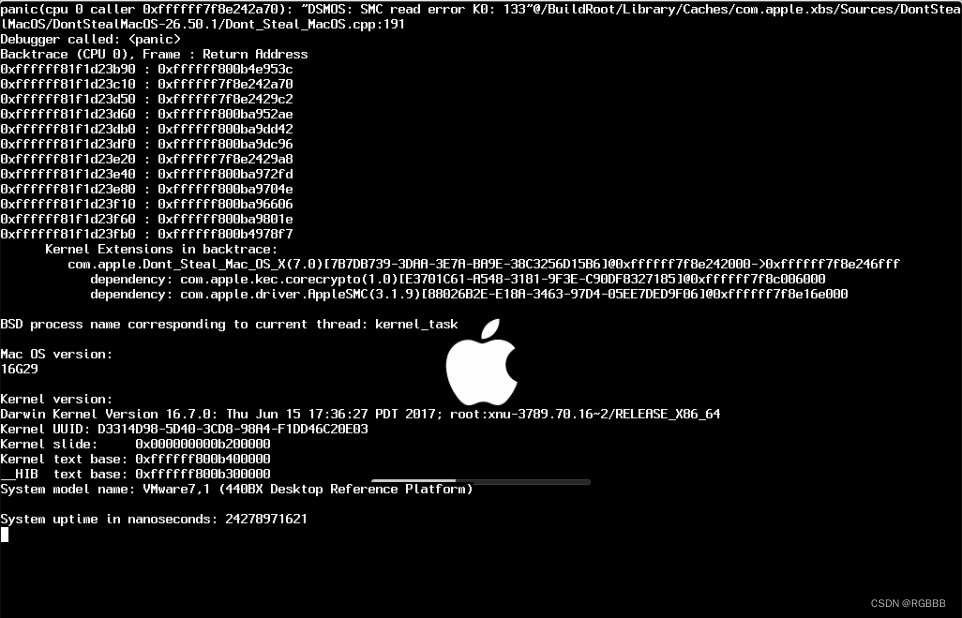
Task: Click the 'Kernel text base:' line
Action: click(136, 459)
